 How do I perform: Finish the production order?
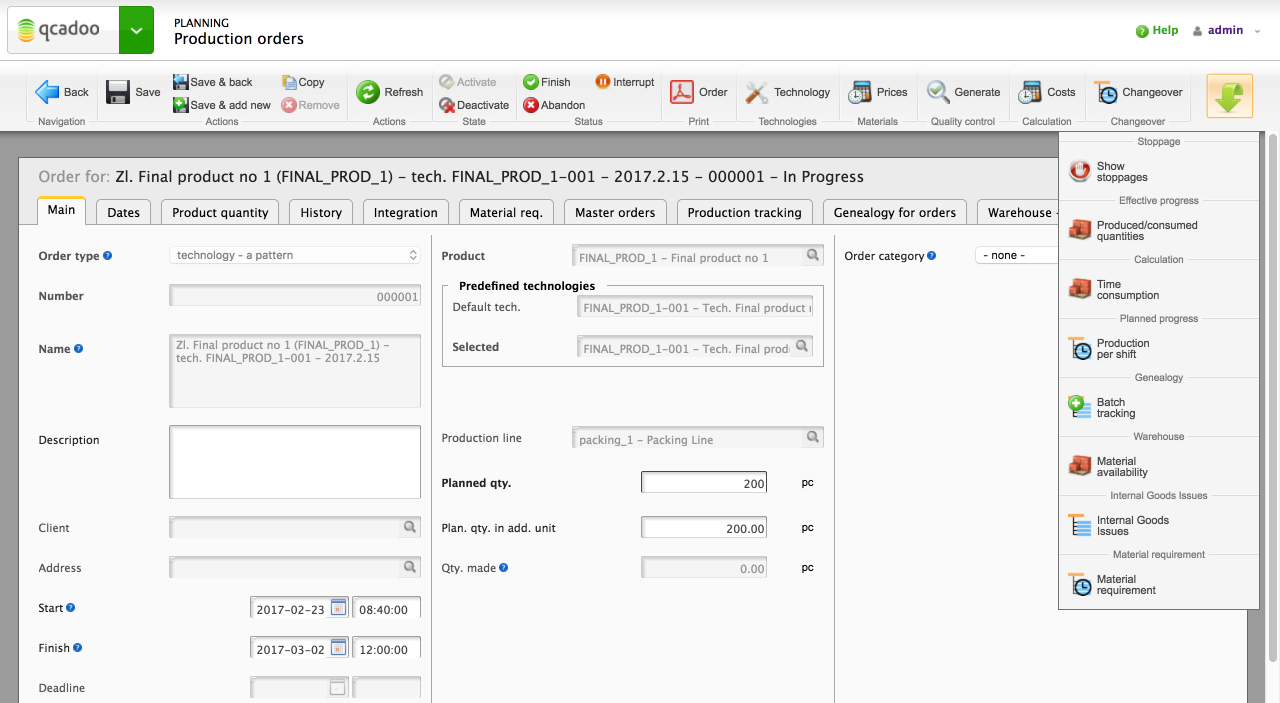pyautogui.click(x=547, y=81)
